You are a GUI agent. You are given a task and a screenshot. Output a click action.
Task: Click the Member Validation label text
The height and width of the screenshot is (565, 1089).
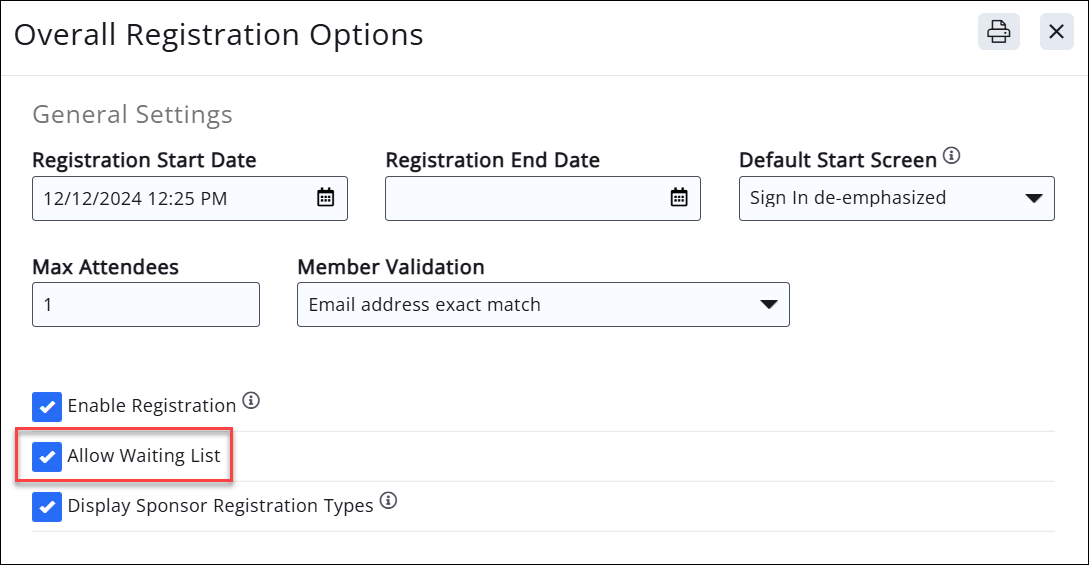(390, 267)
